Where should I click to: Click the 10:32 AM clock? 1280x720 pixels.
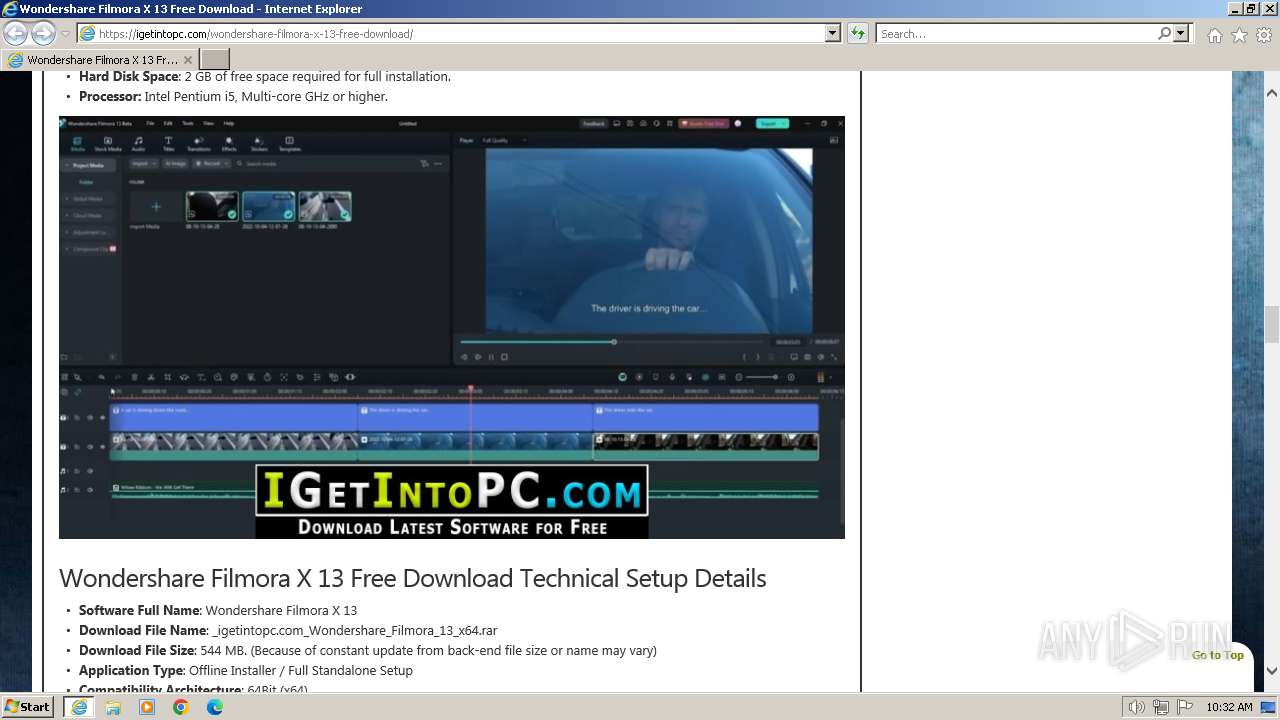coord(1229,707)
